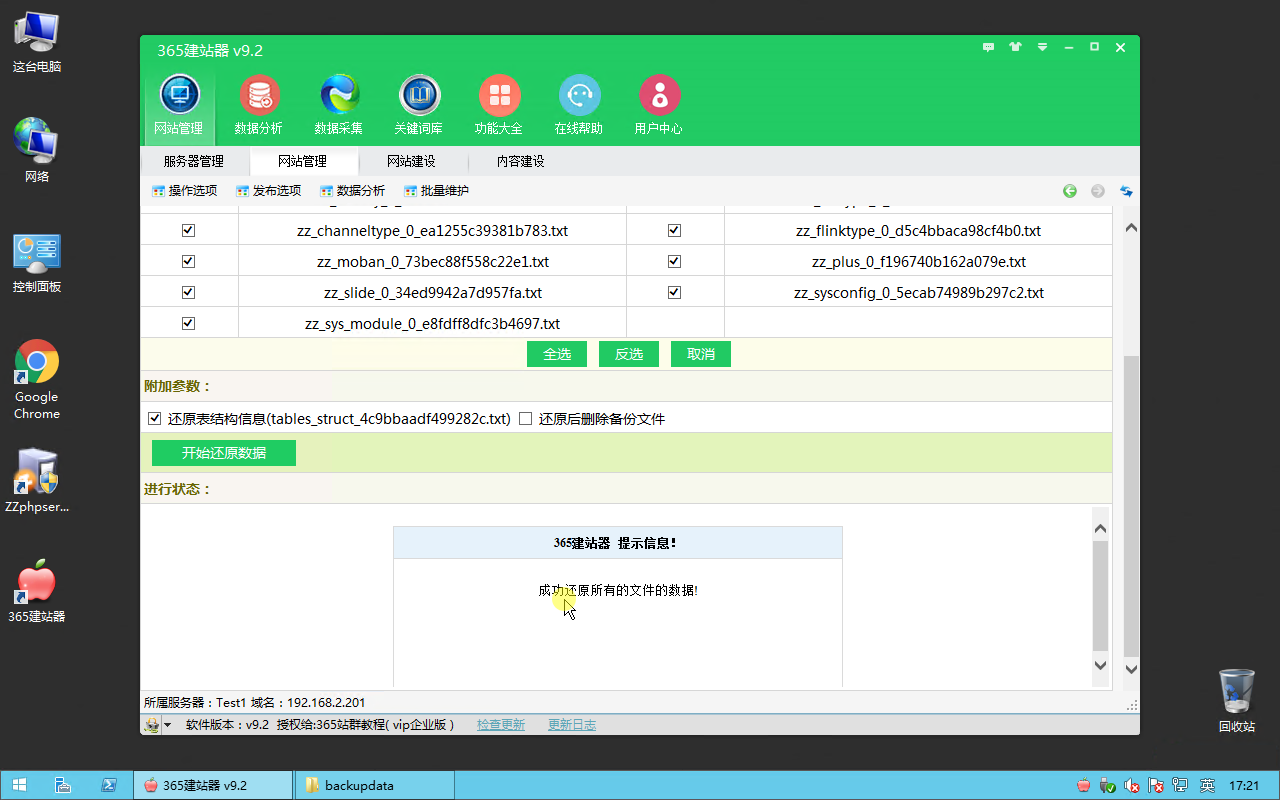Open the Google Chrome desktop shortcut
Screen dimensions: 1280x800
coord(36,379)
